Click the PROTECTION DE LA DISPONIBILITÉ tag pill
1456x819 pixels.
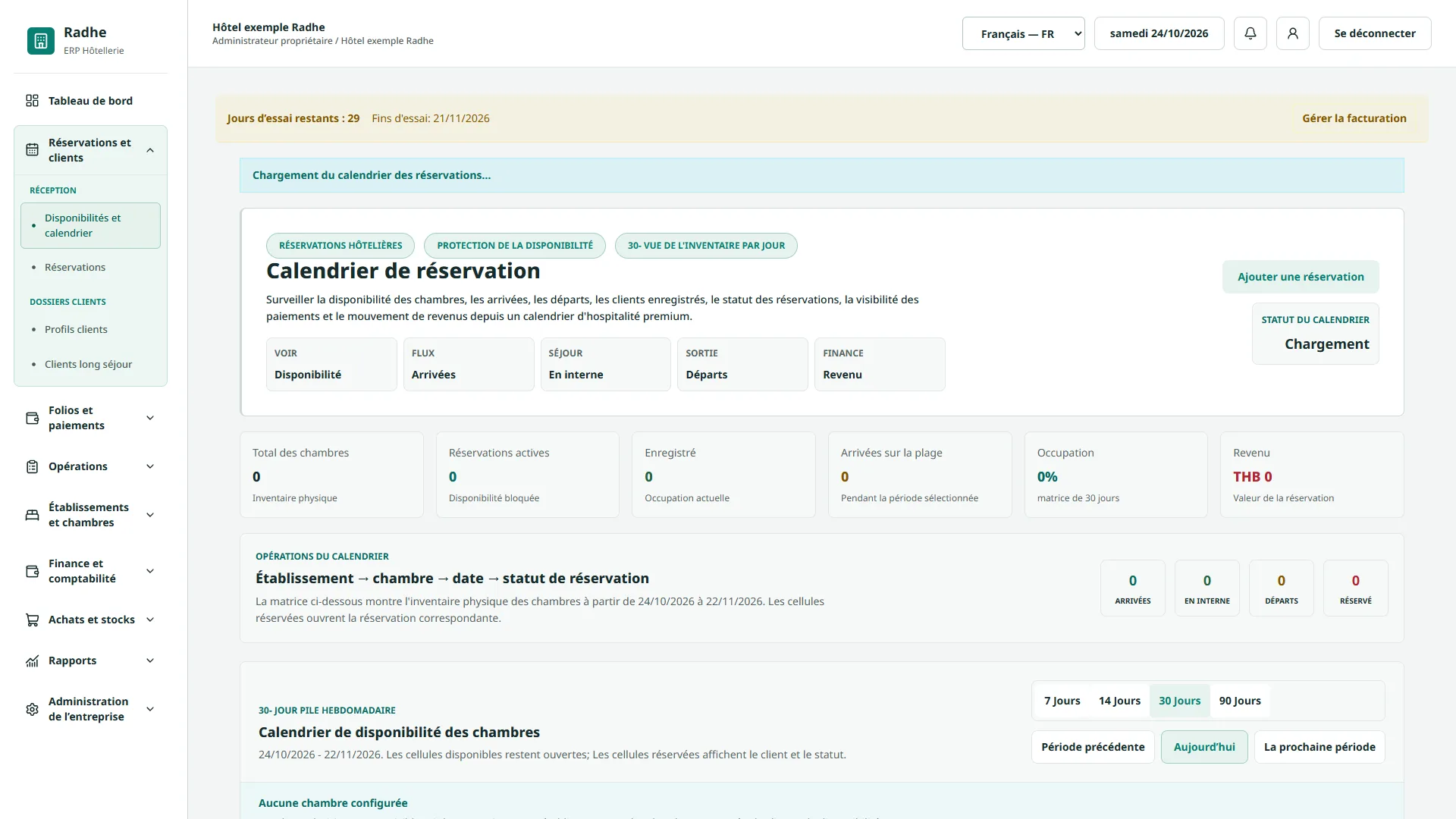[515, 246]
